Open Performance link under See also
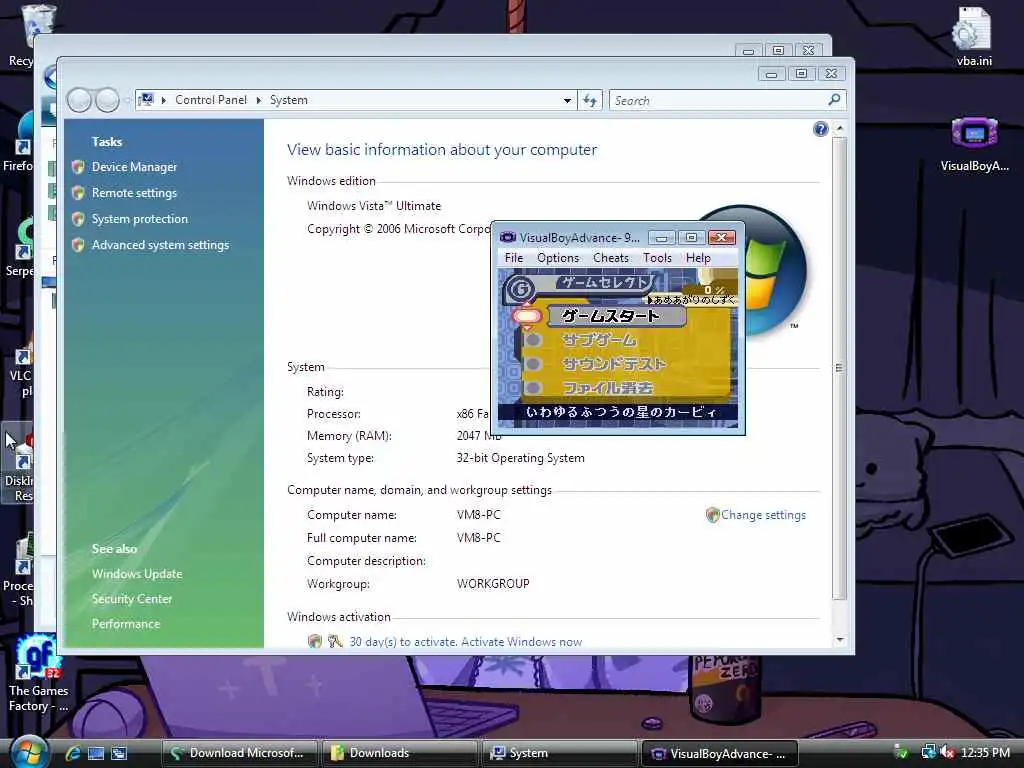The width and height of the screenshot is (1024, 768). pos(125,624)
